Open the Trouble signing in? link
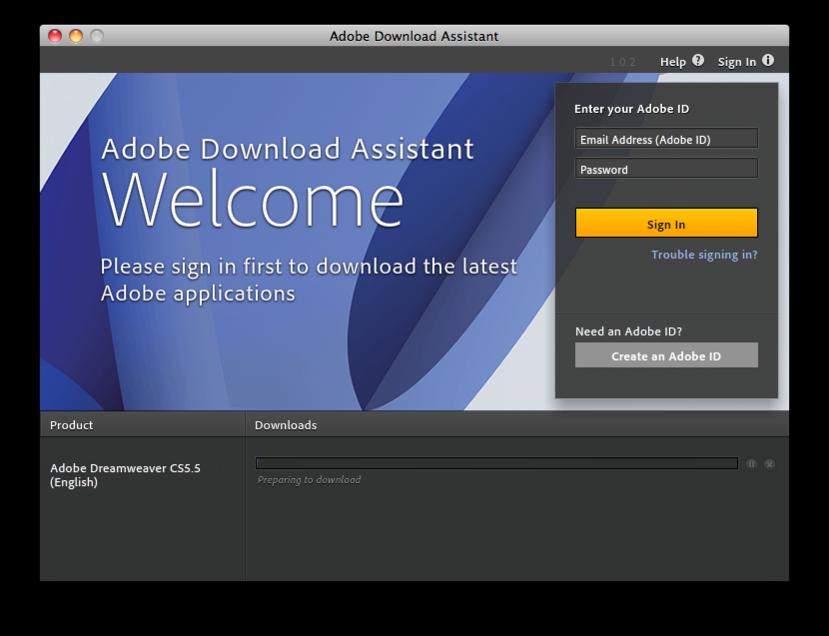This screenshot has width=829, height=636. pos(704,255)
